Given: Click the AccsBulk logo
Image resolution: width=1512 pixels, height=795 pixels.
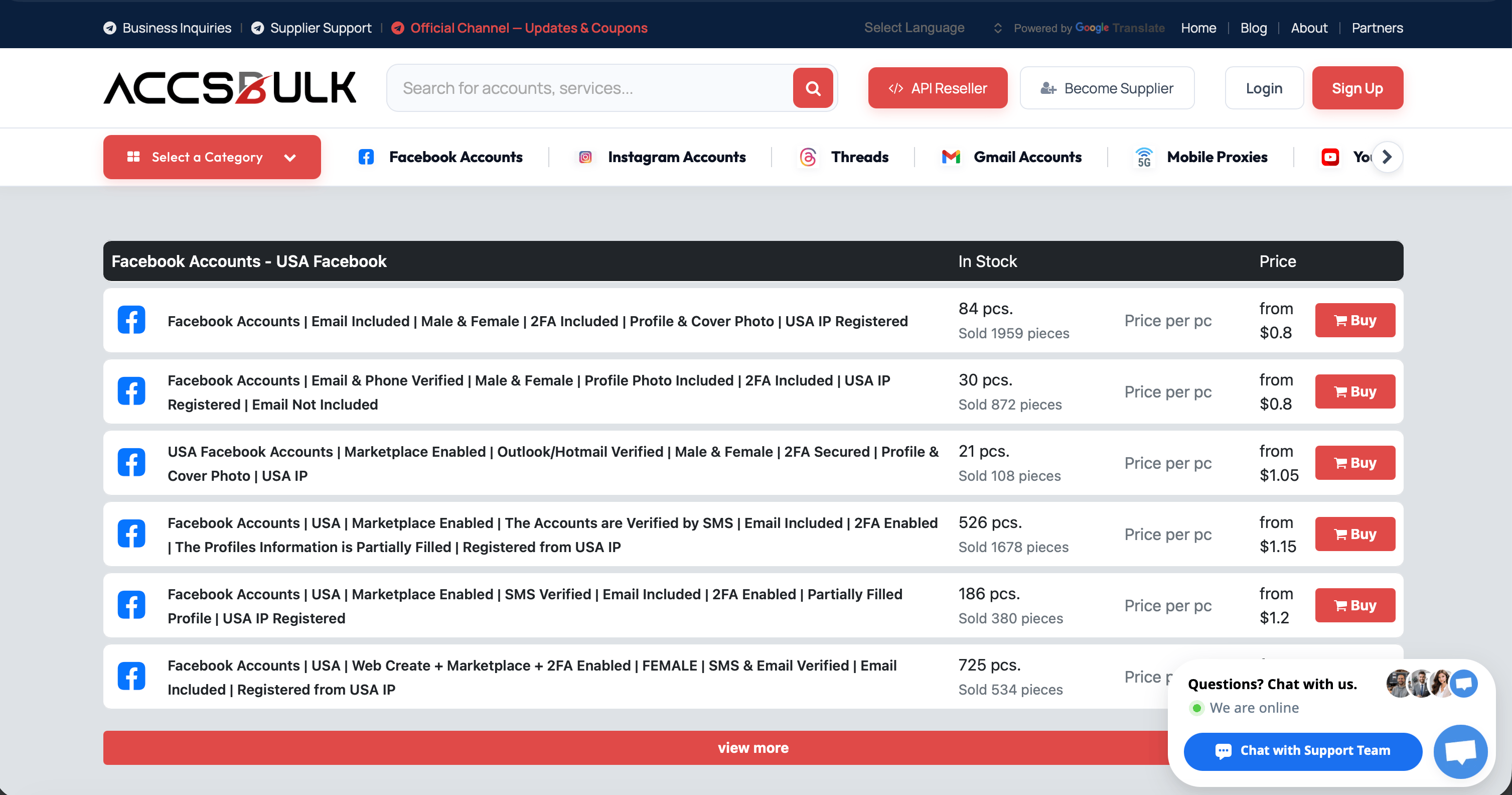Looking at the screenshot, I should 229,88.
